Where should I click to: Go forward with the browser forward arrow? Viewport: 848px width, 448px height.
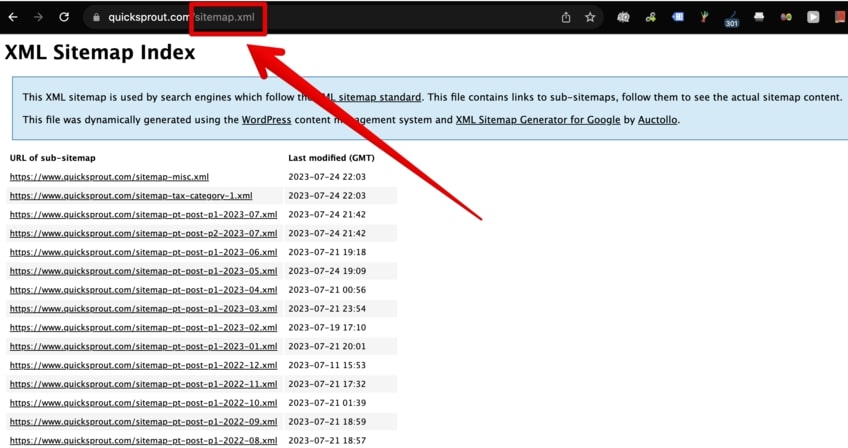(38, 17)
